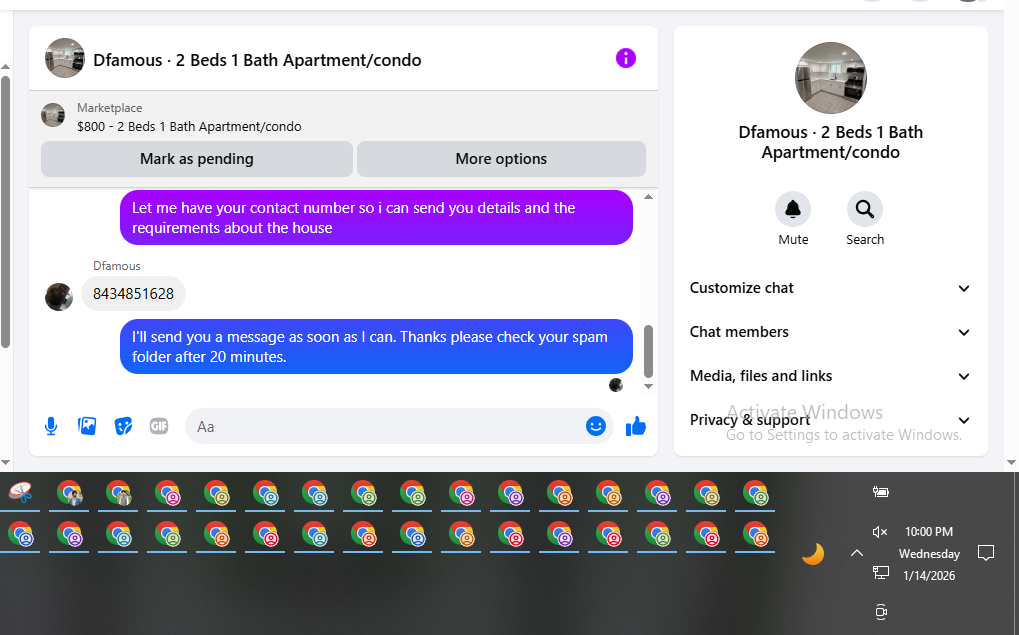This screenshot has width=1019, height=635.
Task: Expand Media, files and links section
Action: coord(830,376)
